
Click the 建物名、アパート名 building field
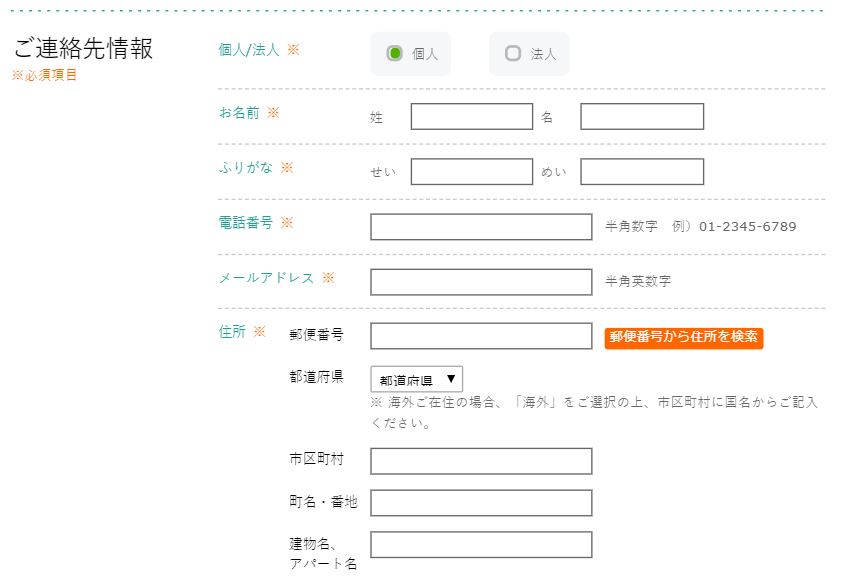tap(481, 544)
